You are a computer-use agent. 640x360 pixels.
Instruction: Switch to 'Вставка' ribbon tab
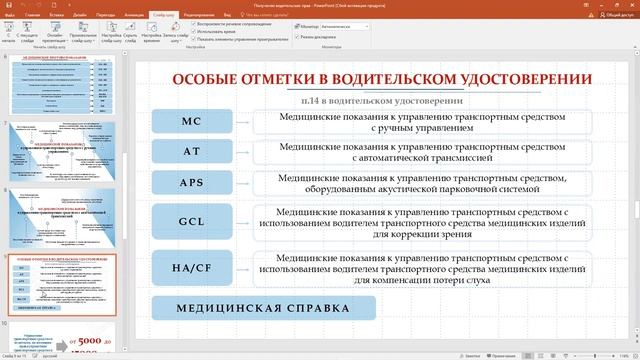56,15
